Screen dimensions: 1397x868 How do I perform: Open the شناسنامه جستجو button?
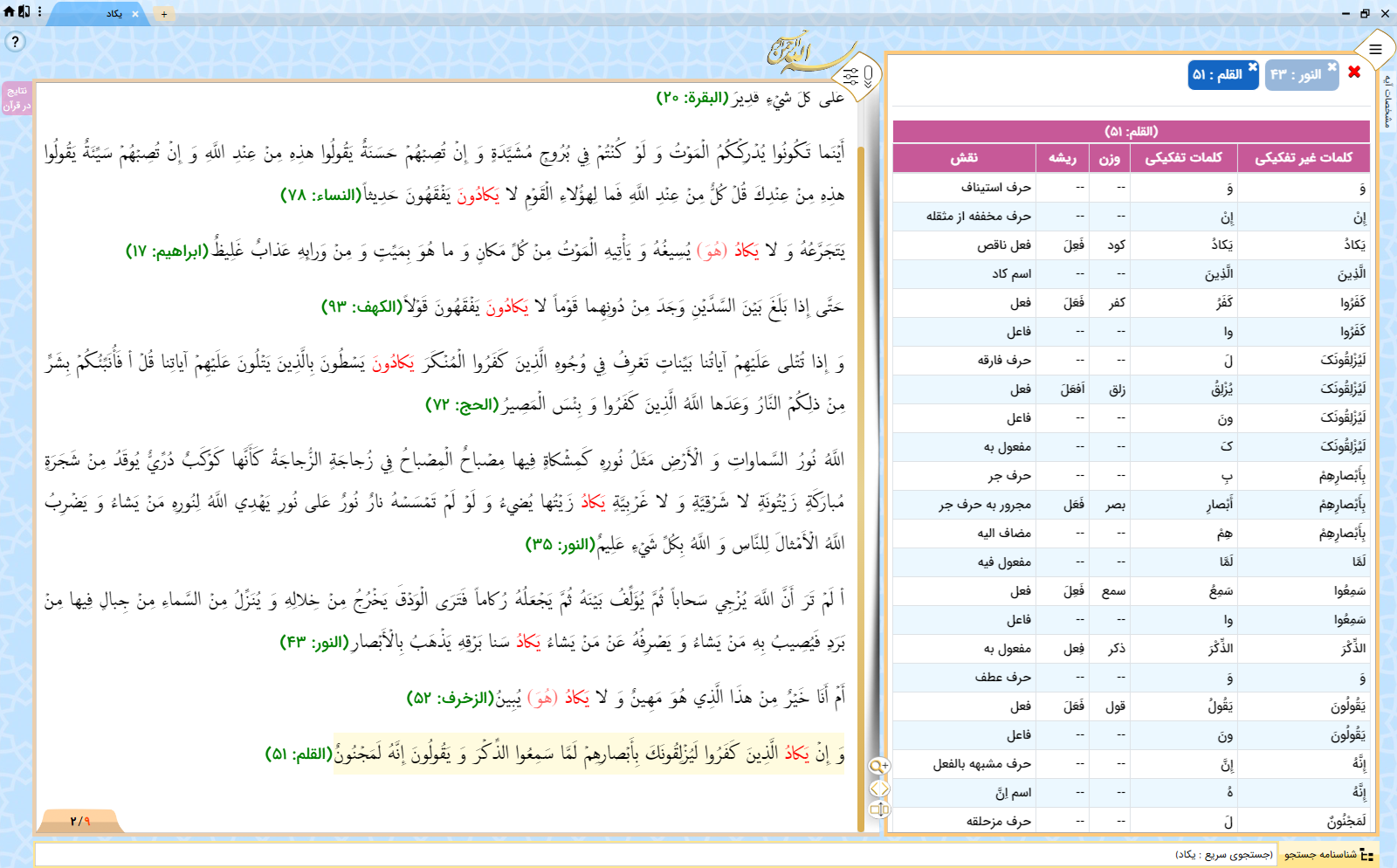[x=1329, y=854]
